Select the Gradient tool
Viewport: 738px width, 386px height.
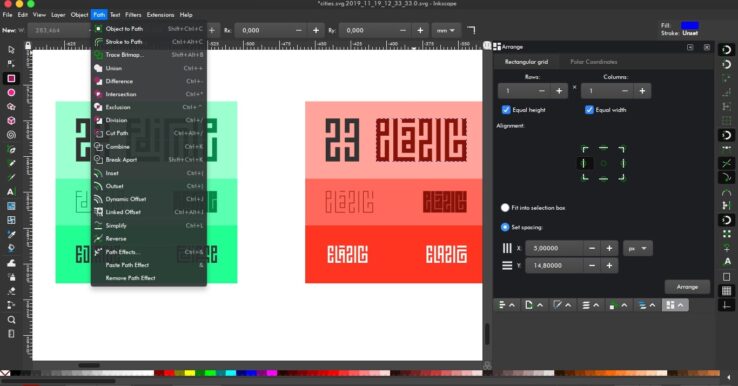[11, 206]
